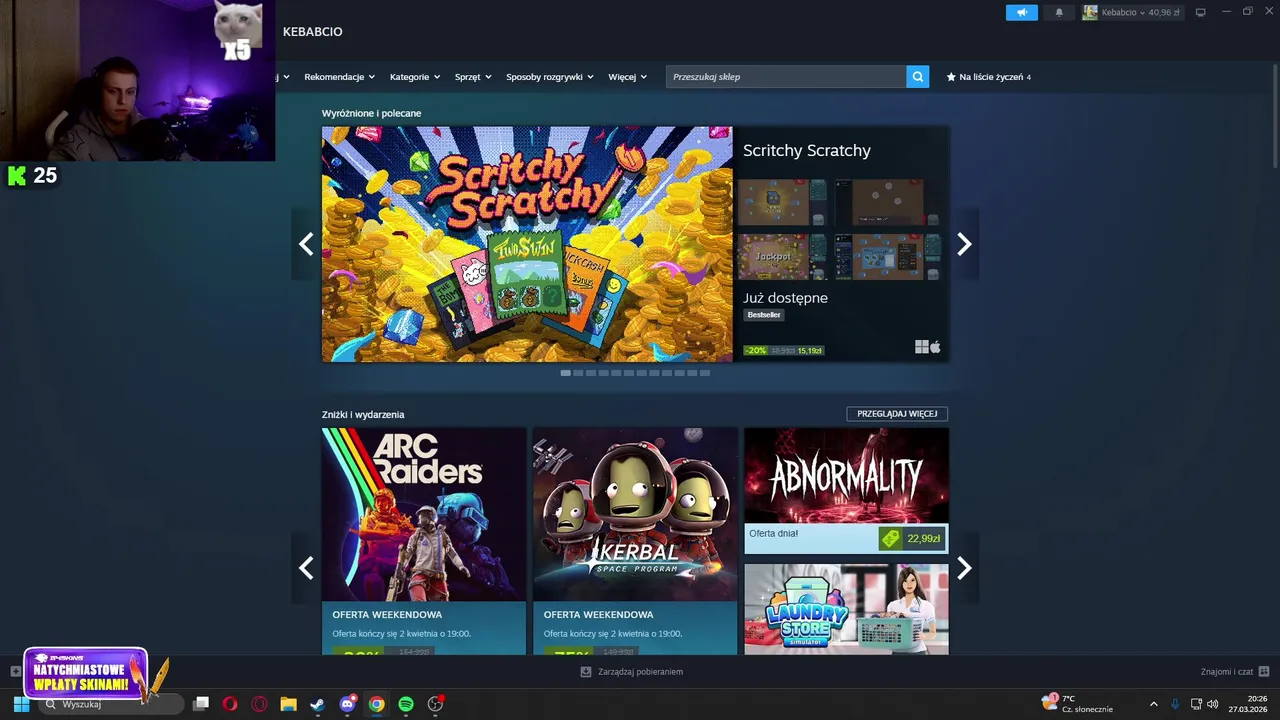Viewport: 1280px width, 720px height.
Task: Open the notifications bell
Action: [1059, 12]
